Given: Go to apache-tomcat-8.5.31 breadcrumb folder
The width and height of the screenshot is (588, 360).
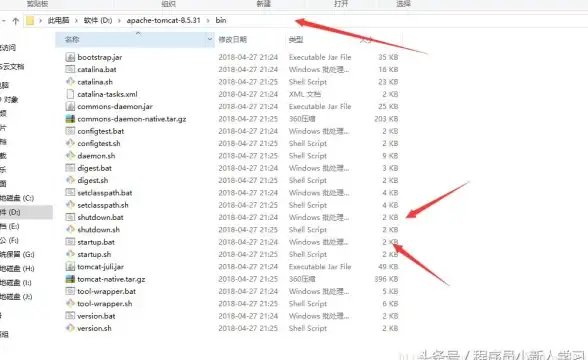Looking at the screenshot, I should point(164,21).
